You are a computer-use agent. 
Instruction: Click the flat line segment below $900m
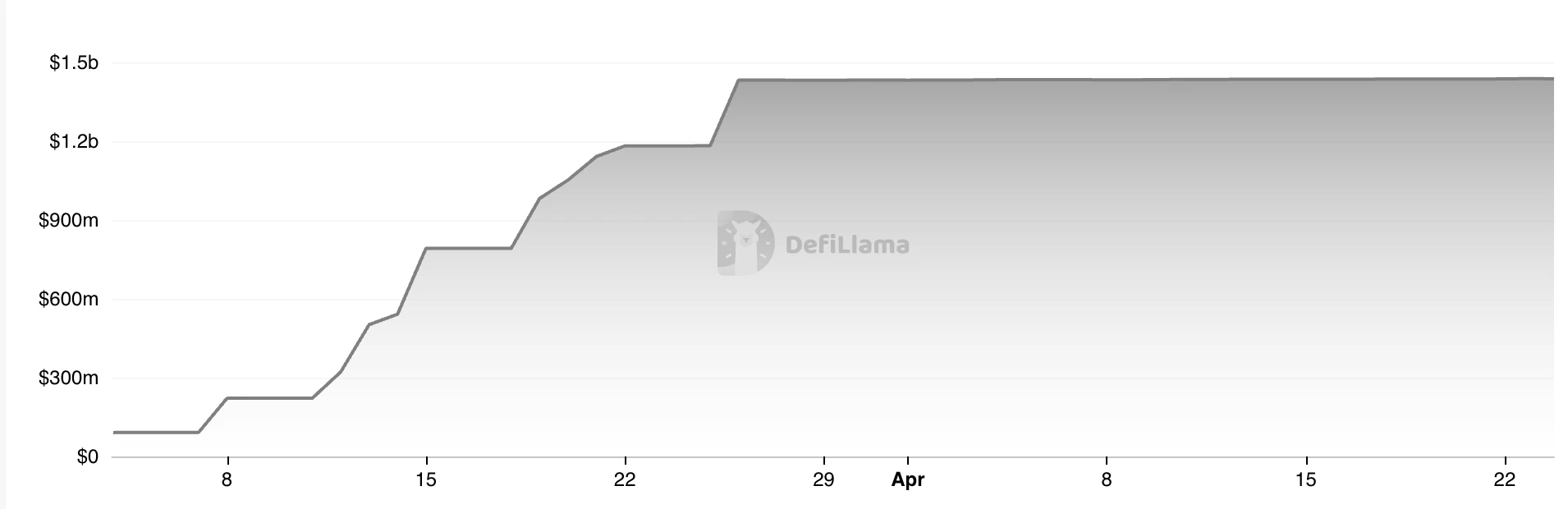click(468, 248)
